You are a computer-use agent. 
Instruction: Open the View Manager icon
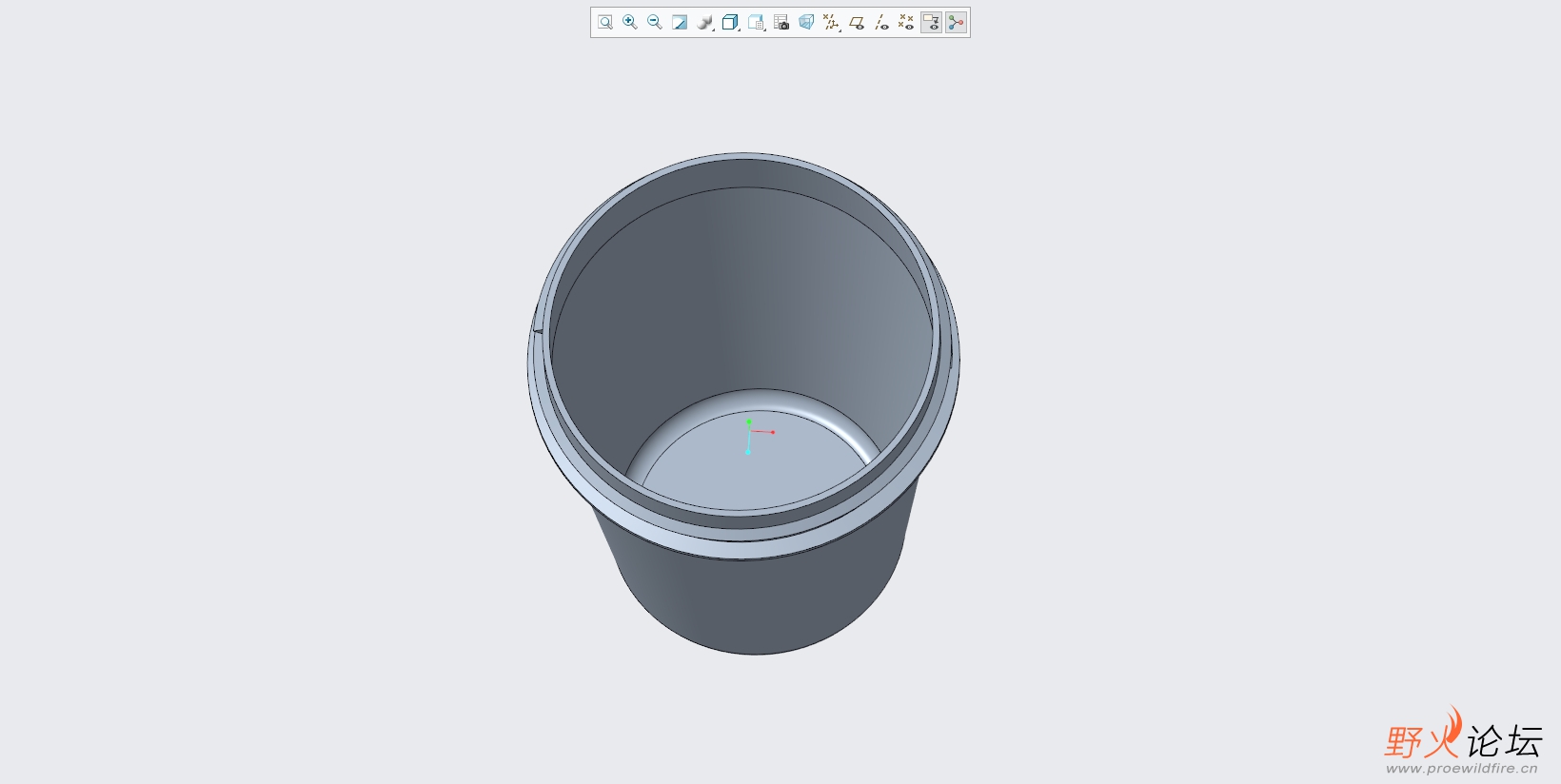click(x=756, y=22)
